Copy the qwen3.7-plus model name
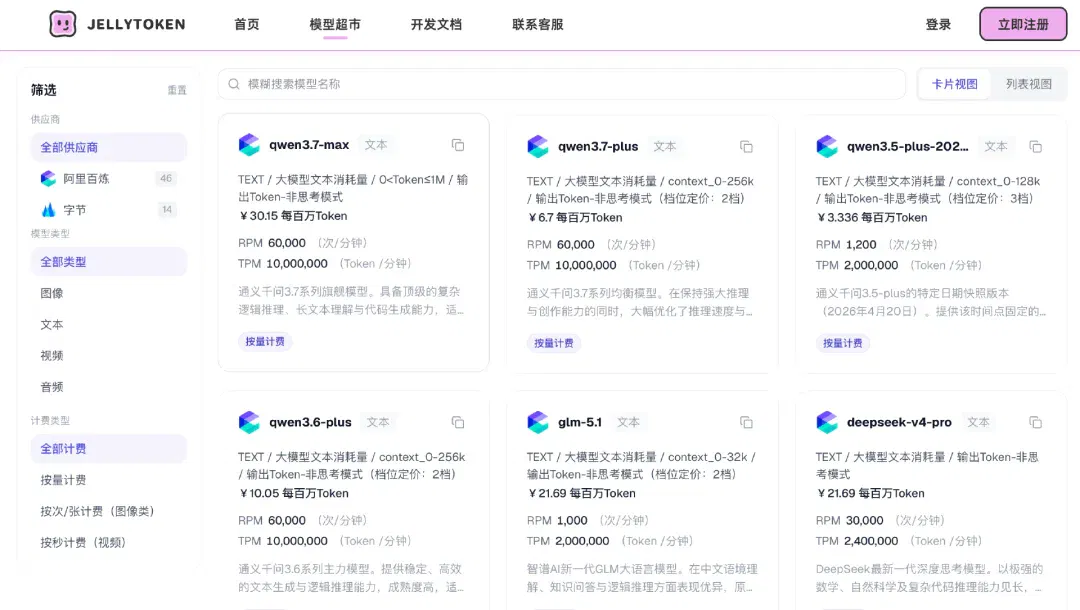1080x610 pixels. pos(746,147)
